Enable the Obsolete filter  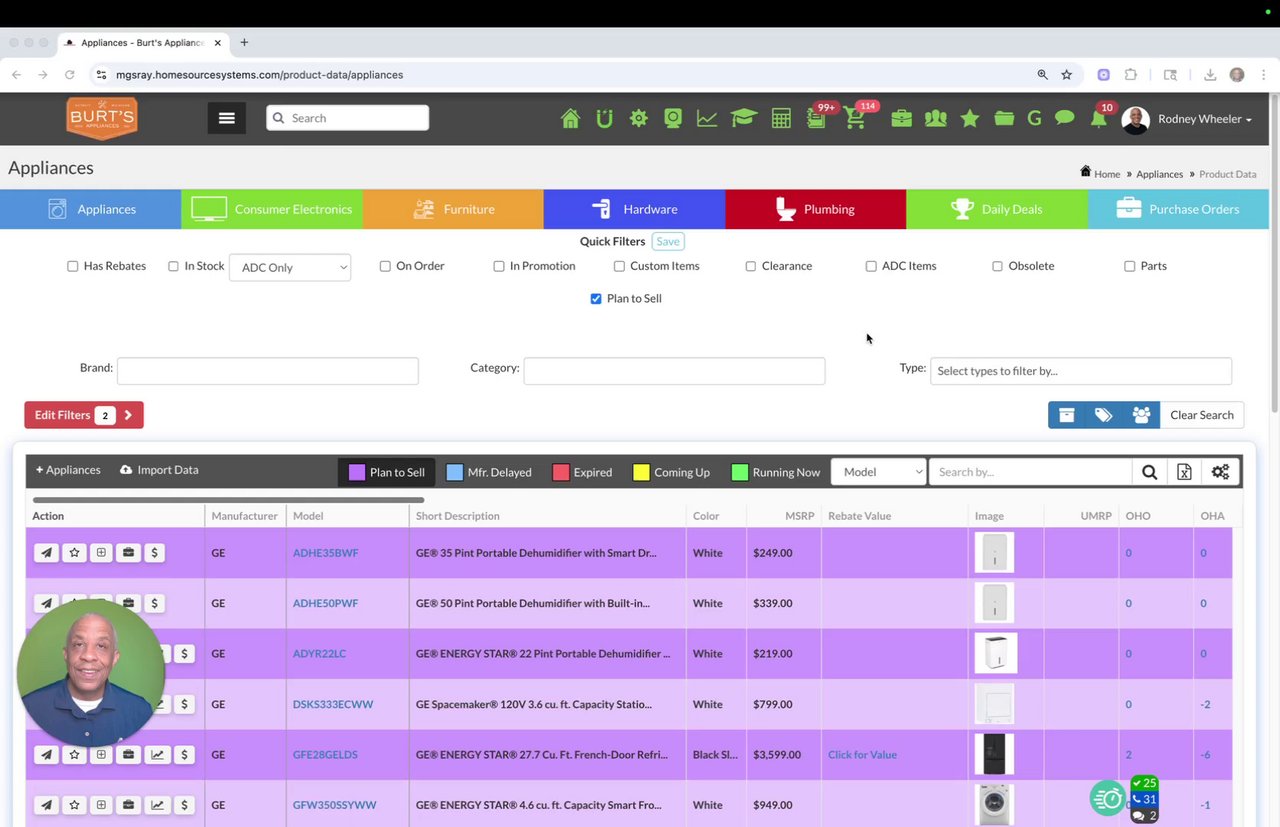(x=997, y=266)
